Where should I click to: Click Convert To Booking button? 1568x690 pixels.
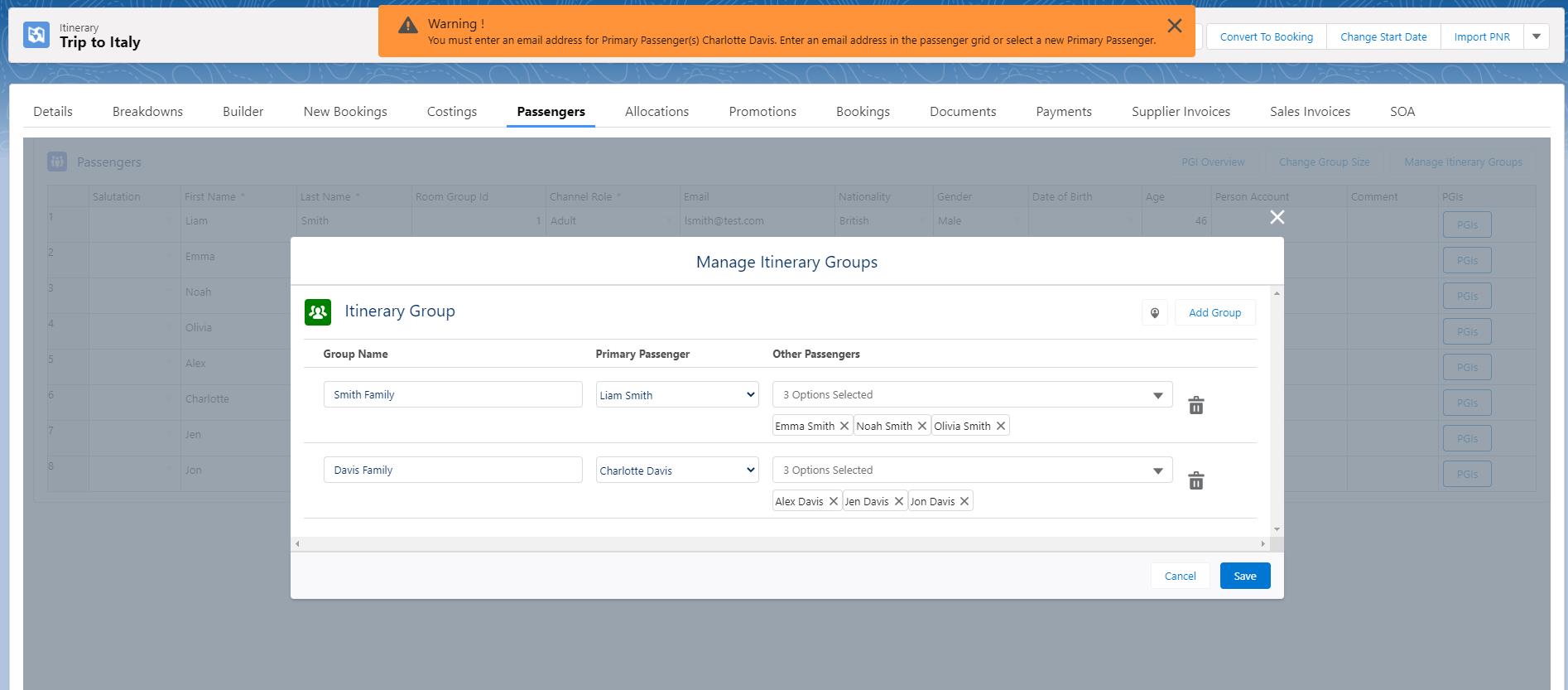click(x=1266, y=36)
